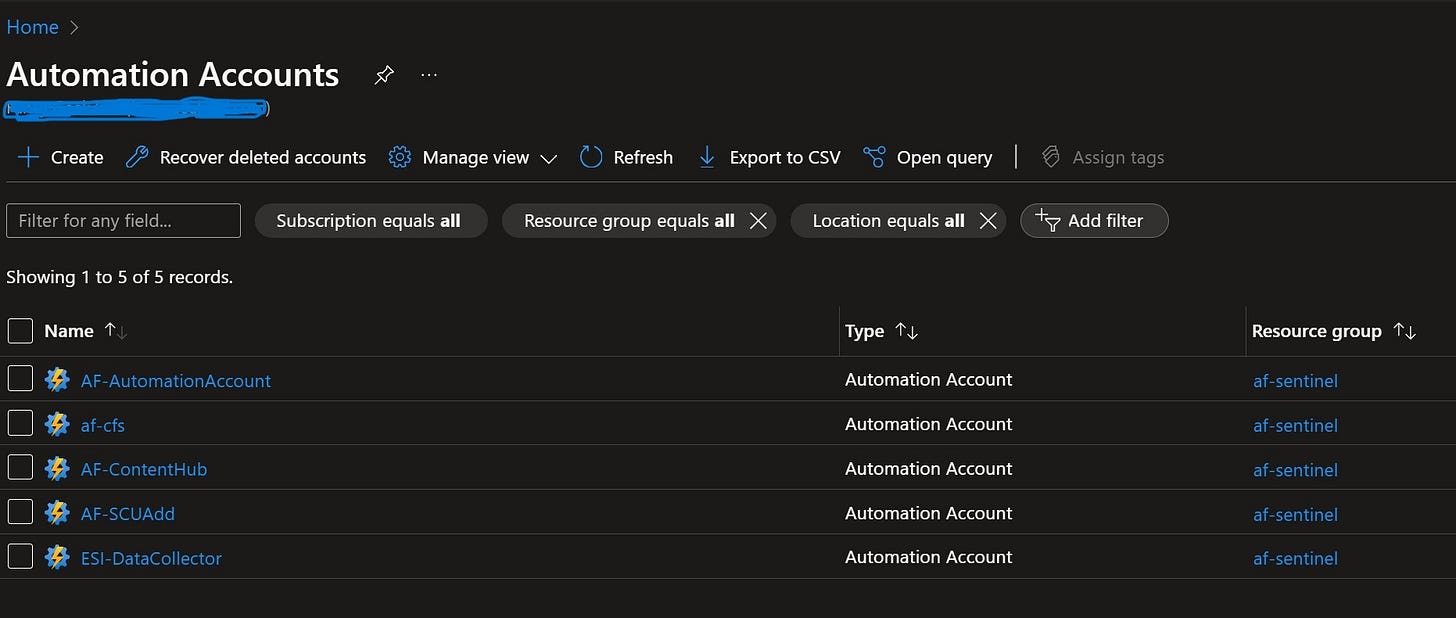Click the ESI-DataCollector automation icon
Image resolution: width=1456 pixels, height=618 pixels.
point(57,557)
